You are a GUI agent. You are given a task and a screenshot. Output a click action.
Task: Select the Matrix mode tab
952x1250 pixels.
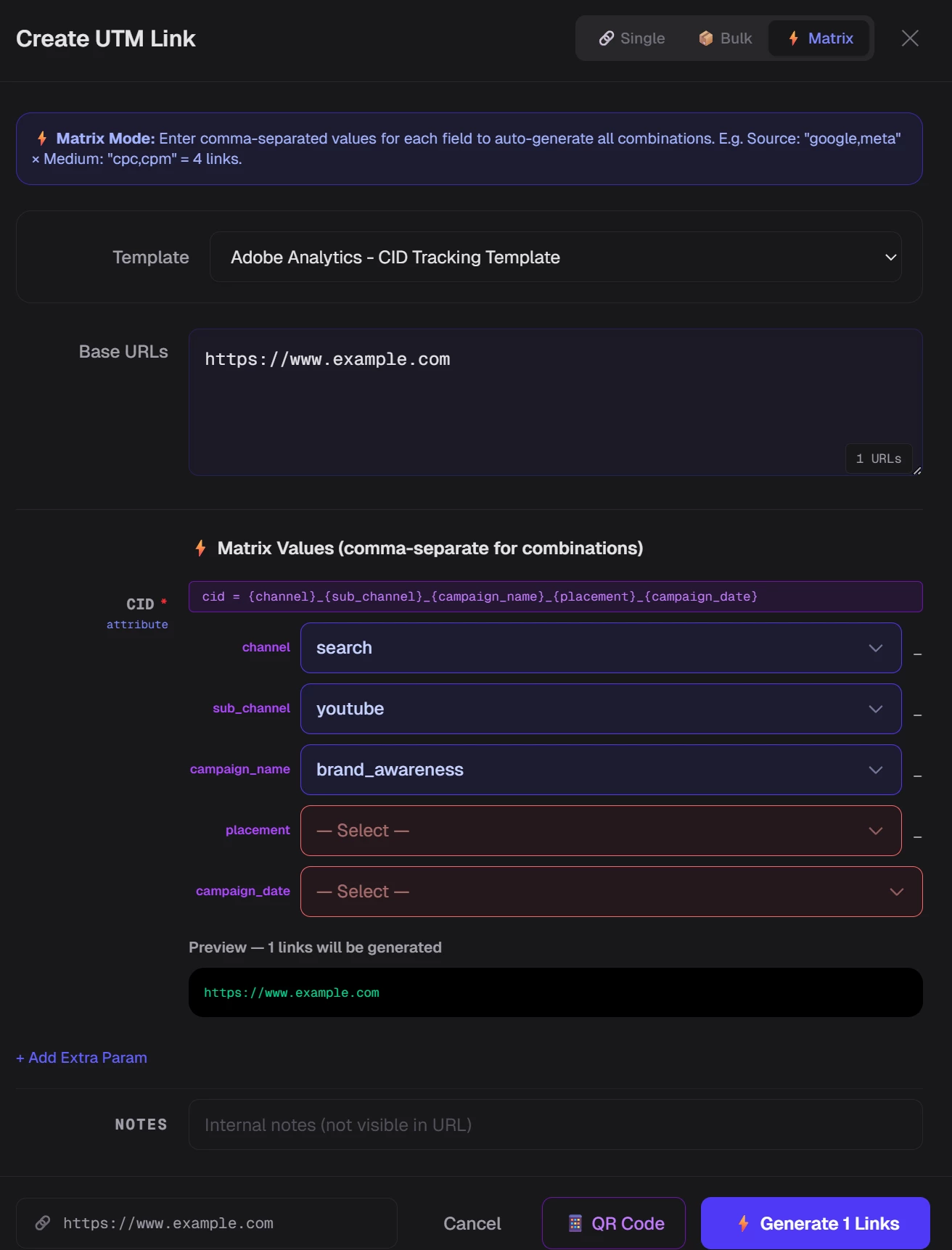pyautogui.click(x=820, y=38)
